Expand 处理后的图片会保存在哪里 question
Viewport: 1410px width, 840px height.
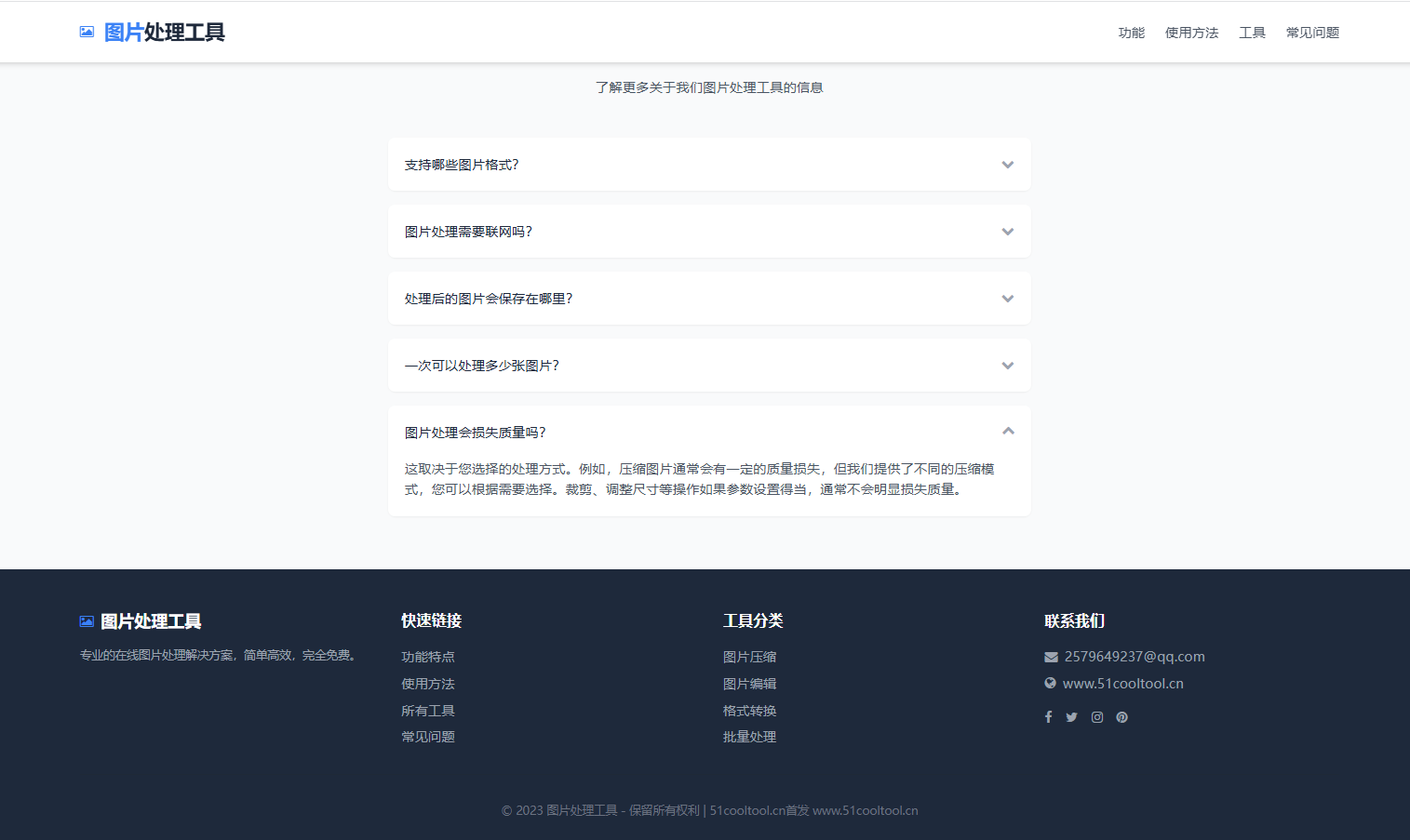click(709, 299)
